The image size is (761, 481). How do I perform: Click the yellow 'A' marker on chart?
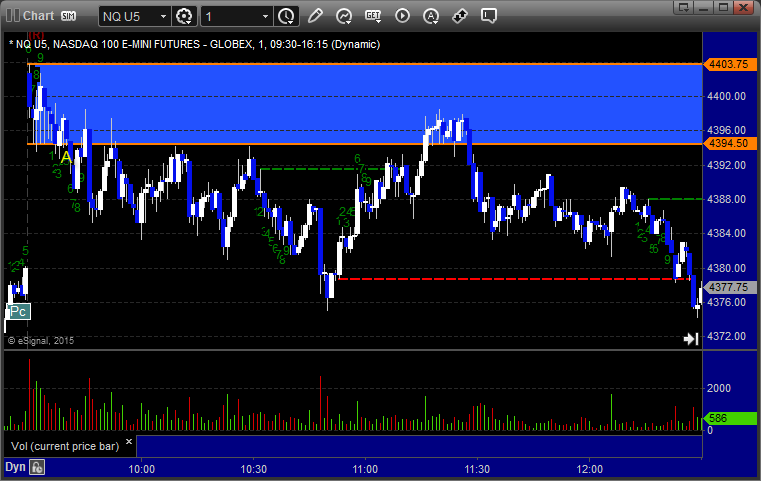[66, 157]
